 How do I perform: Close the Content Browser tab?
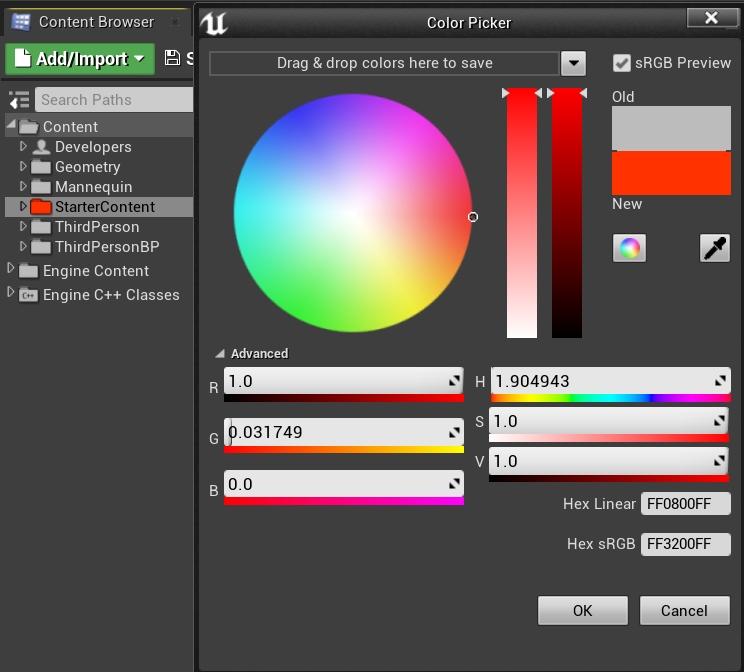pyautogui.click(x=175, y=22)
